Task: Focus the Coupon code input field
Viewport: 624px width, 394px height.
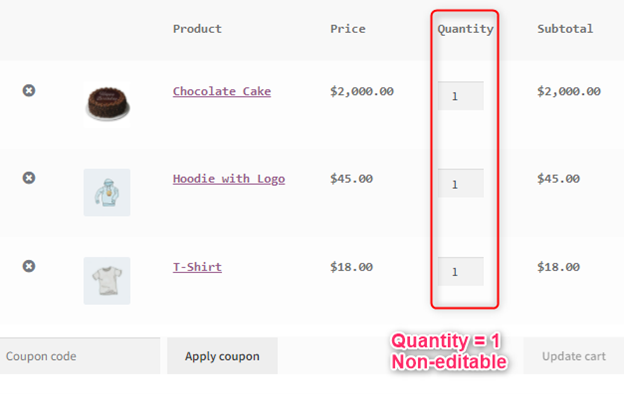Action: click(80, 356)
